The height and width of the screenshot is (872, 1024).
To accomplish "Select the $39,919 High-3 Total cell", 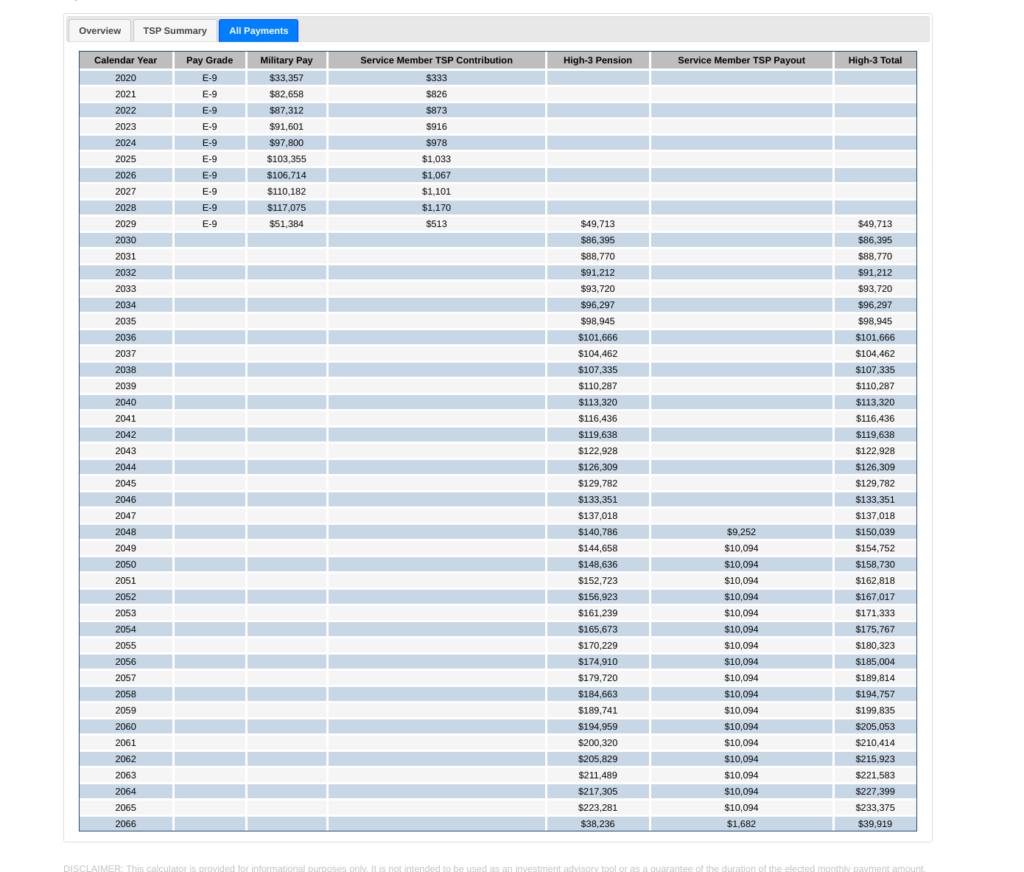I will [x=875, y=824].
